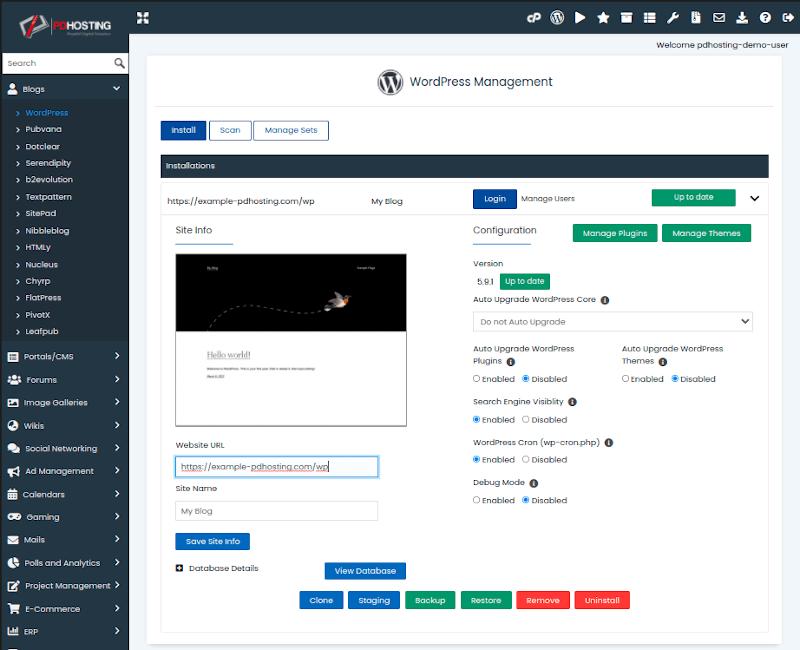Collapse the installation row chevron

click(755, 198)
